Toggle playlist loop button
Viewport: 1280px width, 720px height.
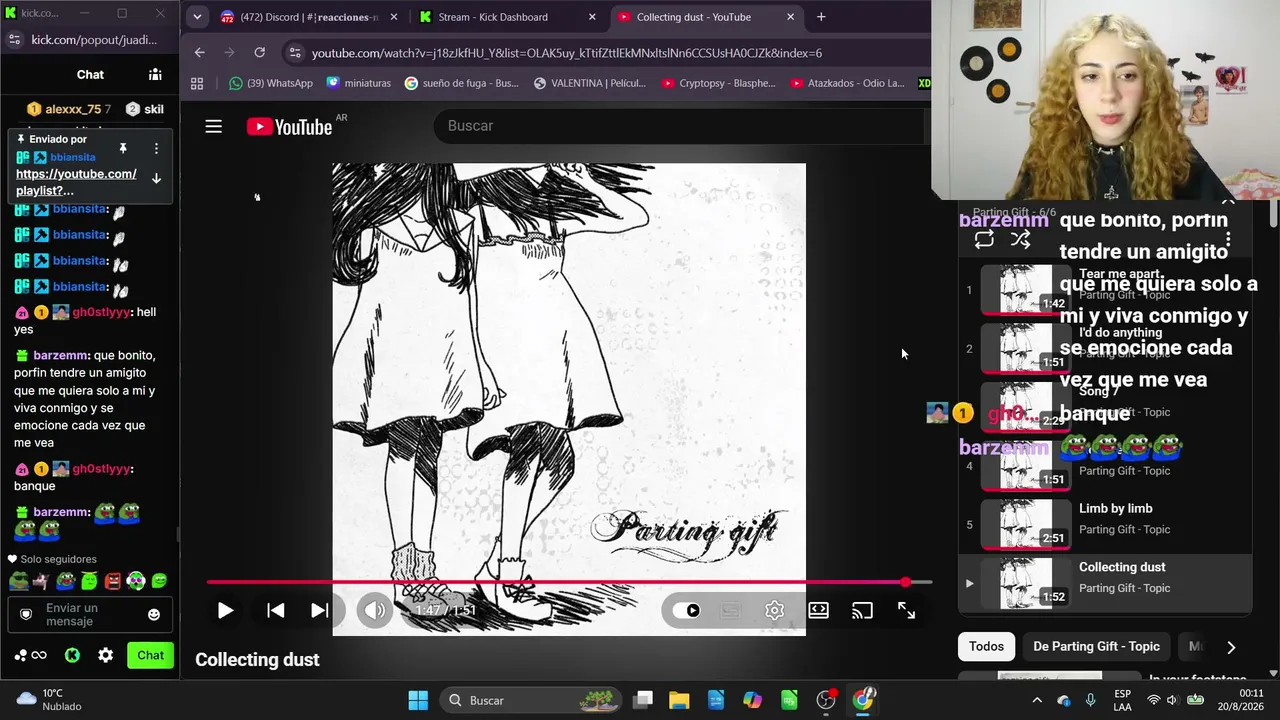pyautogui.click(x=984, y=239)
